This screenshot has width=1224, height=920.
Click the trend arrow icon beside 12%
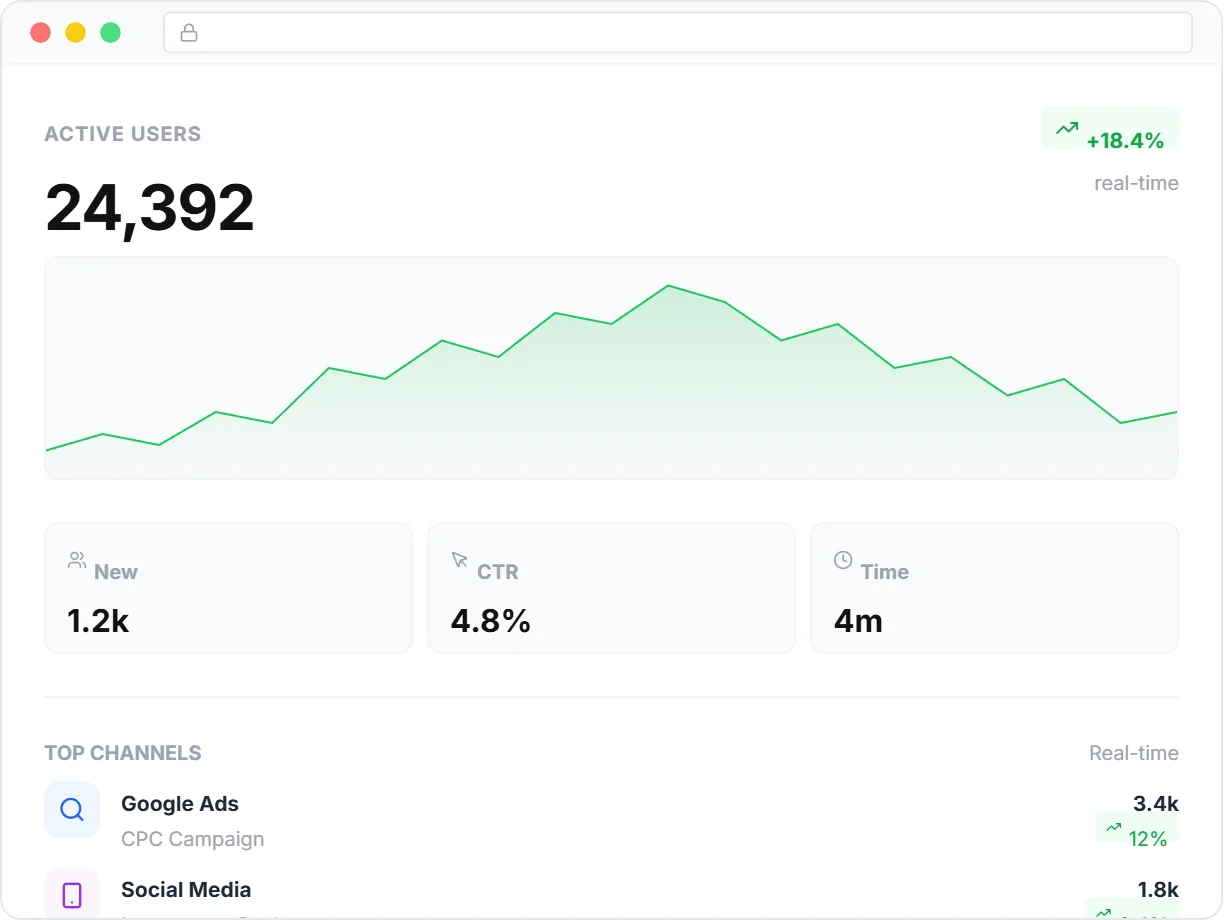[x=1113, y=827]
